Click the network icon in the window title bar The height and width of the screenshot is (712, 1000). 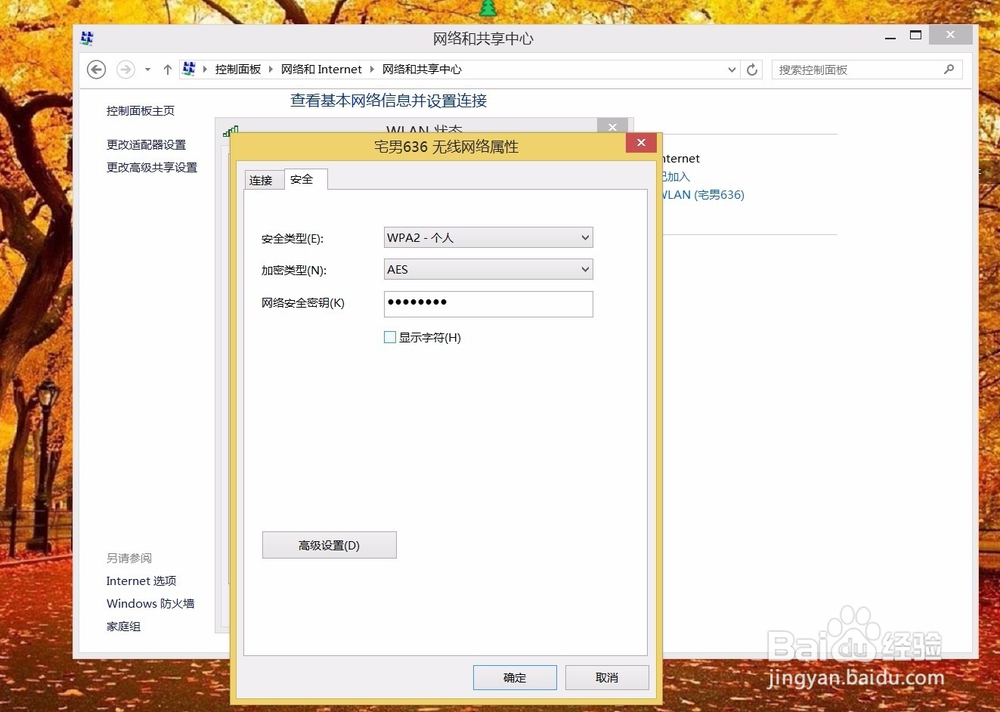[87, 34]
